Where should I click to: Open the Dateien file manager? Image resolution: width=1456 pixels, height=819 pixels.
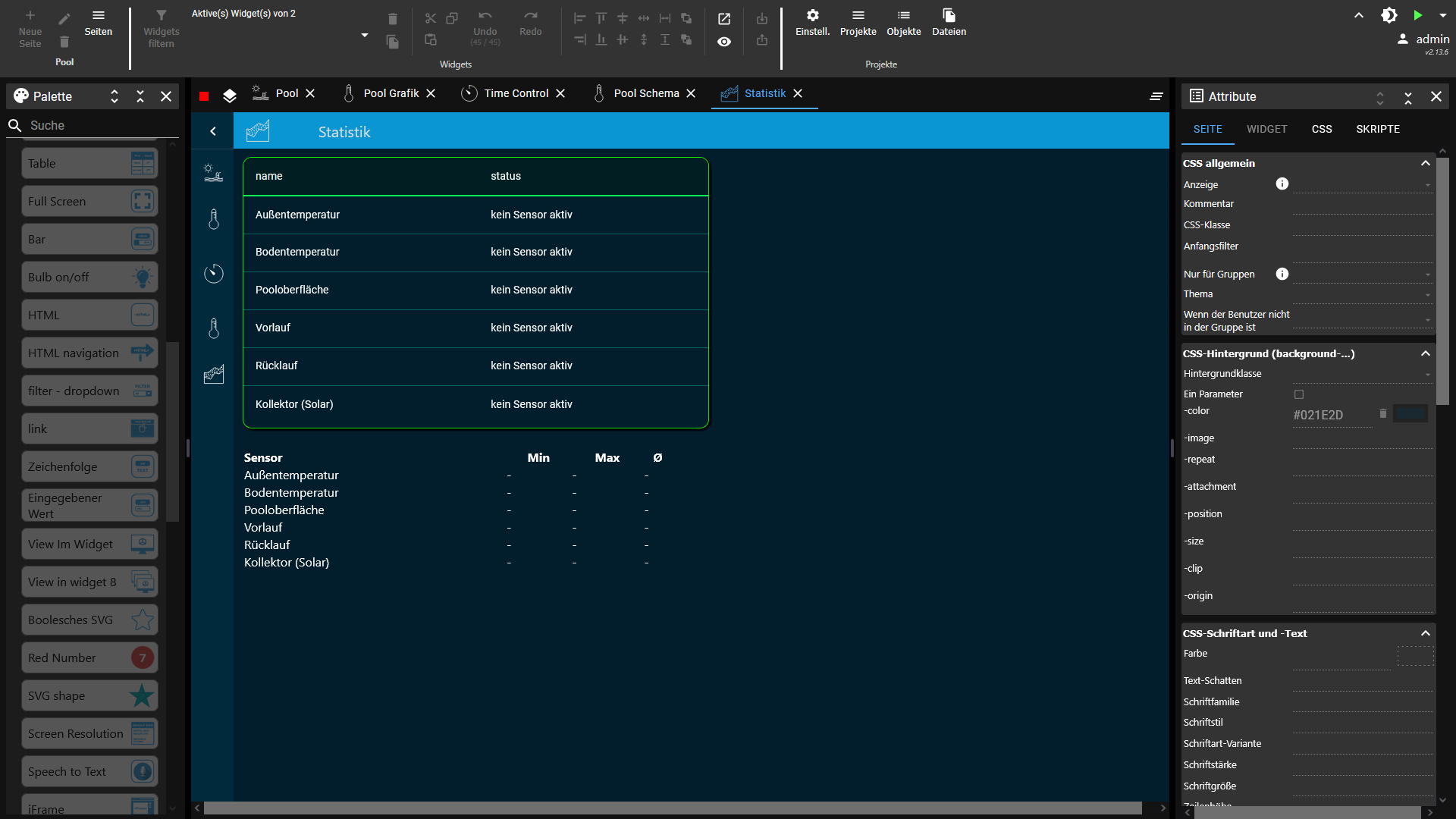(949, 23)
